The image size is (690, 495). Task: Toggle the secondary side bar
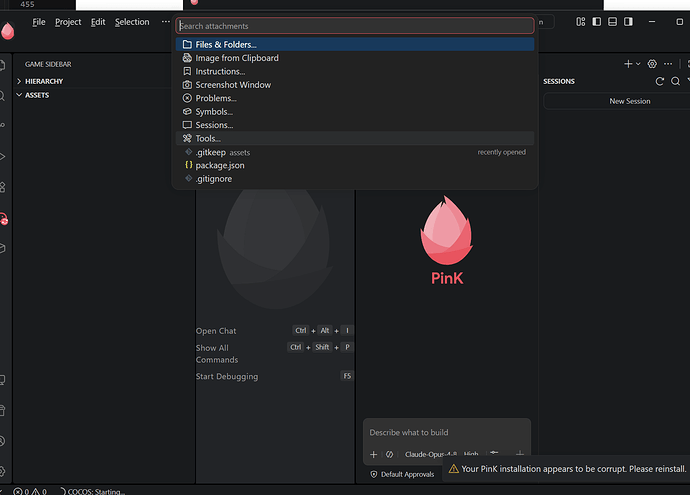(x=628, y=22)
